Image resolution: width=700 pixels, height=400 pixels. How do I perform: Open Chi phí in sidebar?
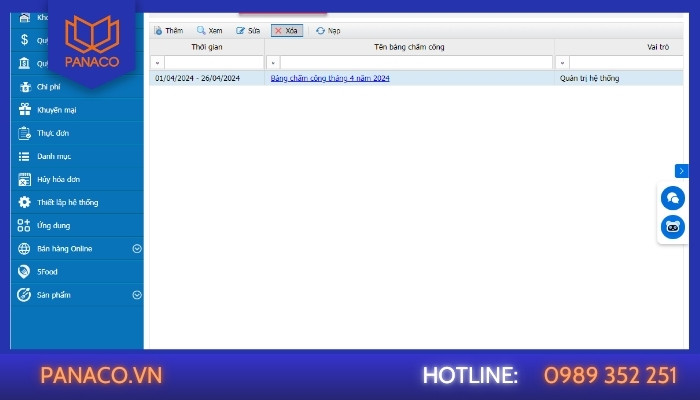(77, 87)
